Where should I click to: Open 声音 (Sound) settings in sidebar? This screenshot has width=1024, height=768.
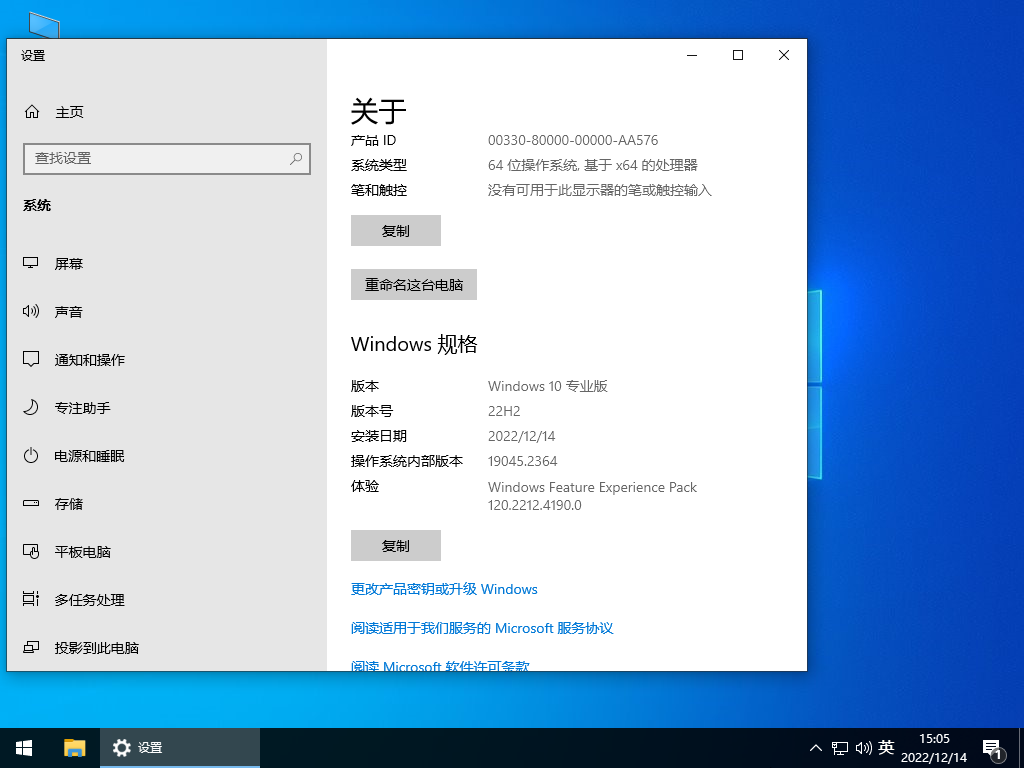pos(69,311)
